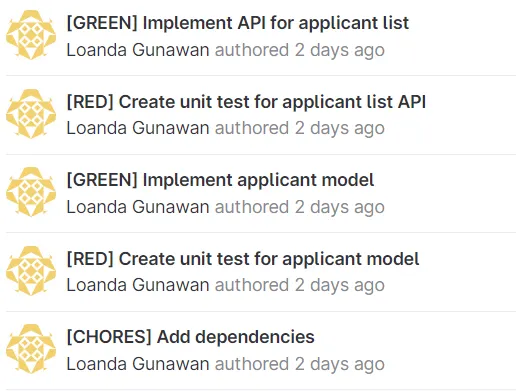Click avatar beside 'unit test for applicant list API' commit
This screenshot has width=516, height=391.
click(31, 114)
